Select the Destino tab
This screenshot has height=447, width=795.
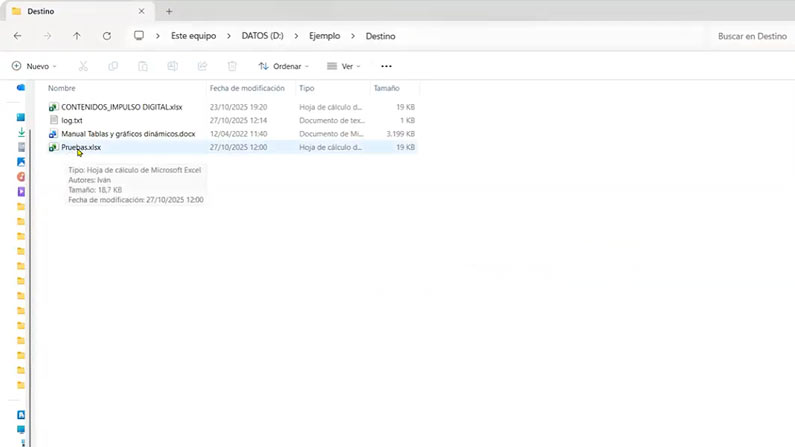[x=79, y=11]
